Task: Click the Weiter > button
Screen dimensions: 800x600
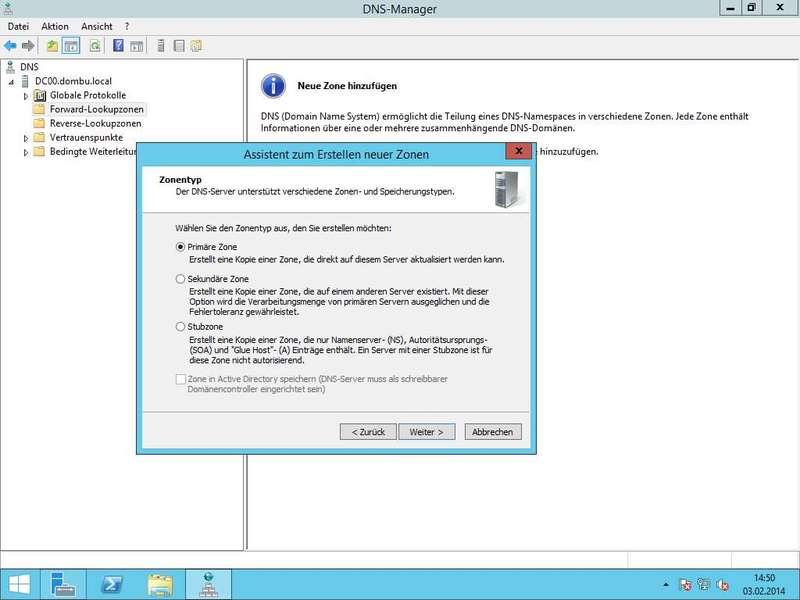Action: click(x=427, y=432)
